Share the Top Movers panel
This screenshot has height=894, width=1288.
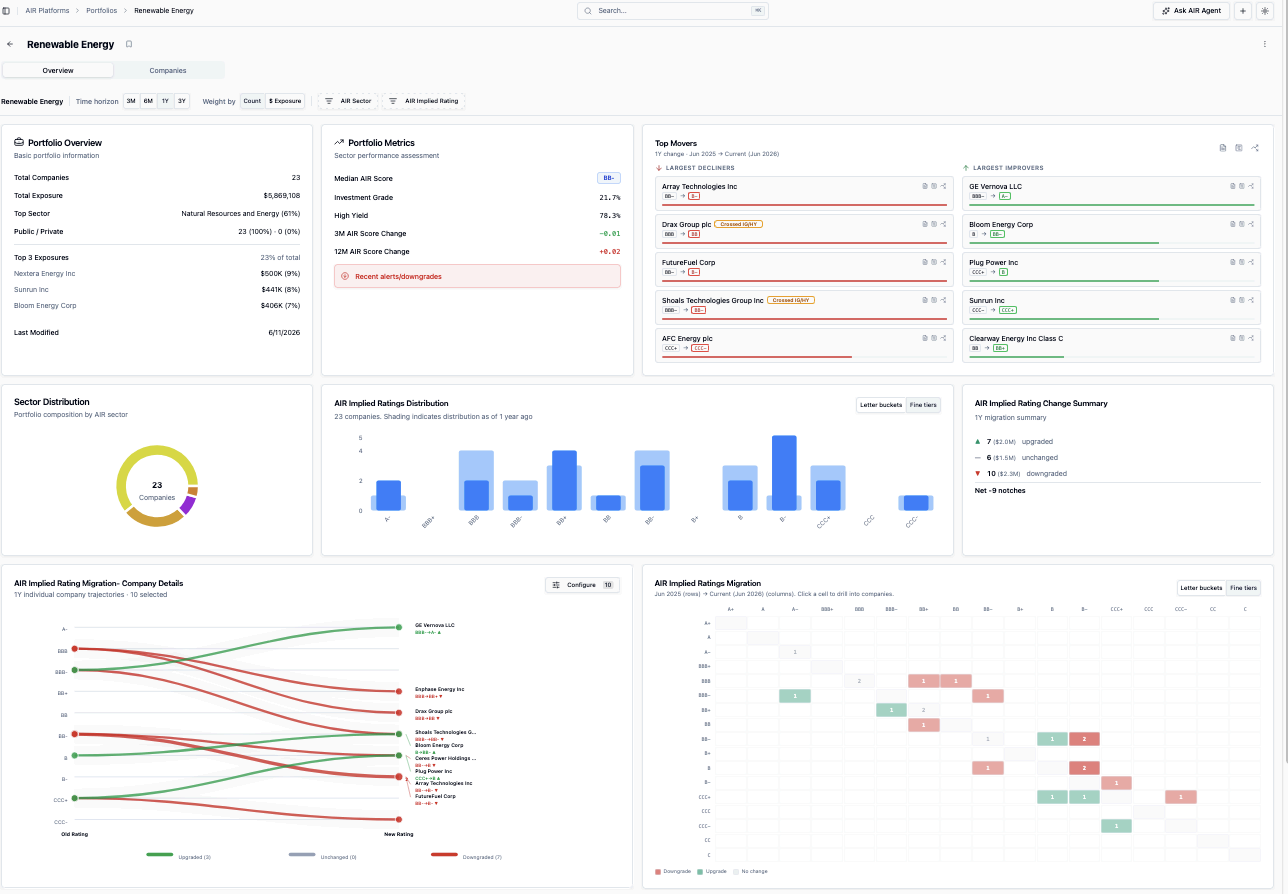[x=1255, y=148]
